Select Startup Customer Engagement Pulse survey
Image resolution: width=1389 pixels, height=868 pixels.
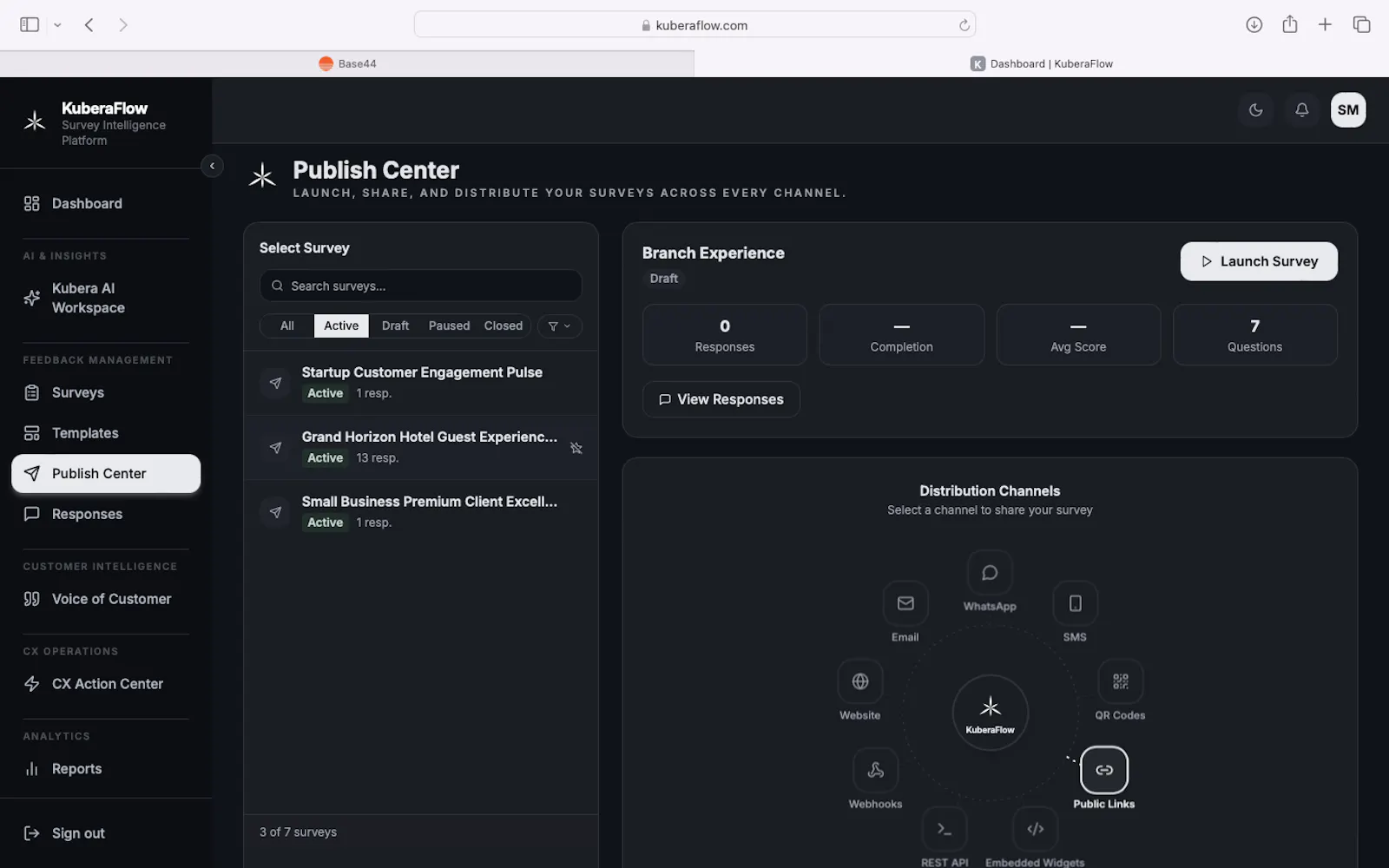click(x=421, y=383)
